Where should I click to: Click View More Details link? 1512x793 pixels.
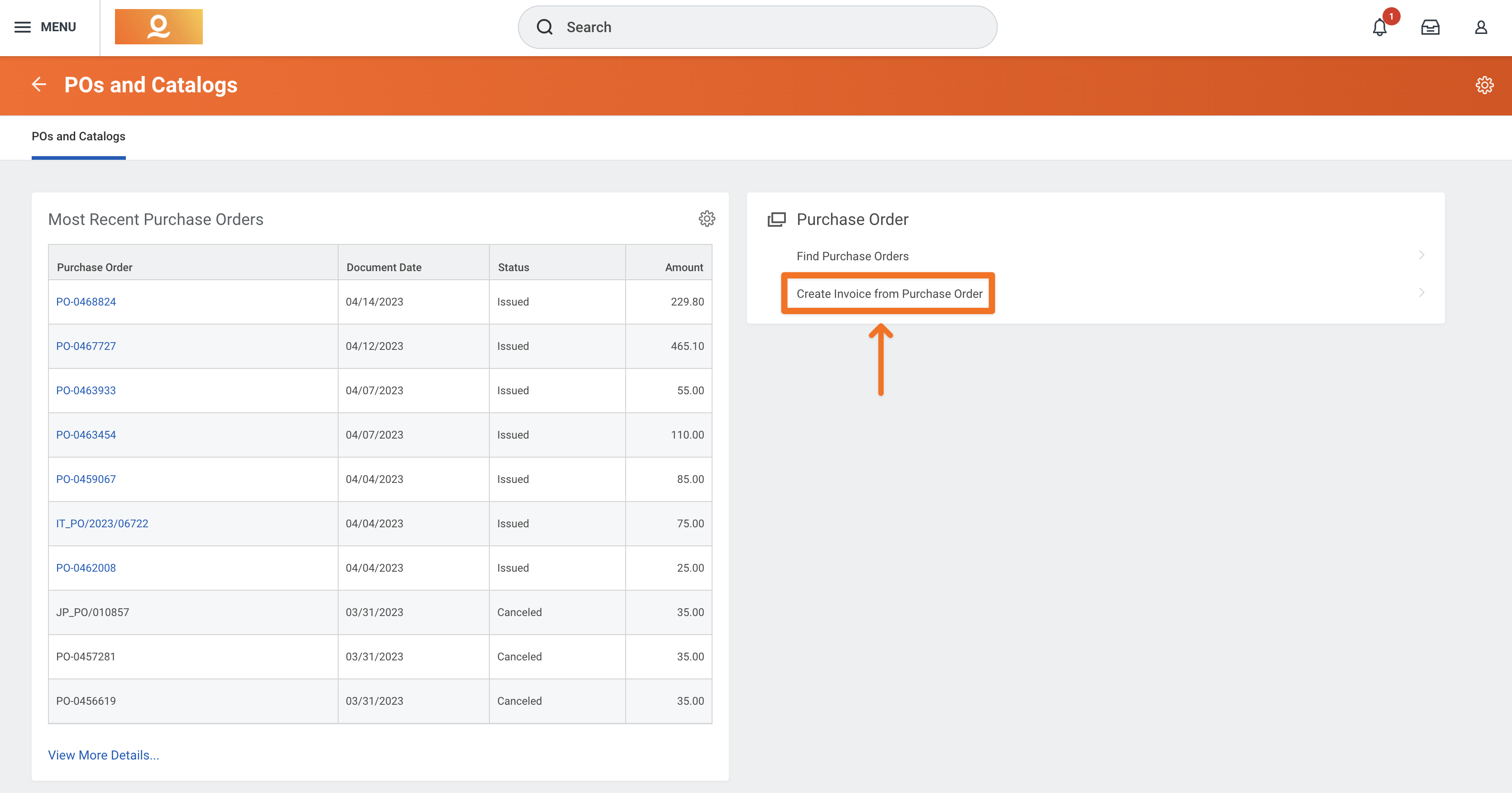pyautogui.click(x=103, y=755)
